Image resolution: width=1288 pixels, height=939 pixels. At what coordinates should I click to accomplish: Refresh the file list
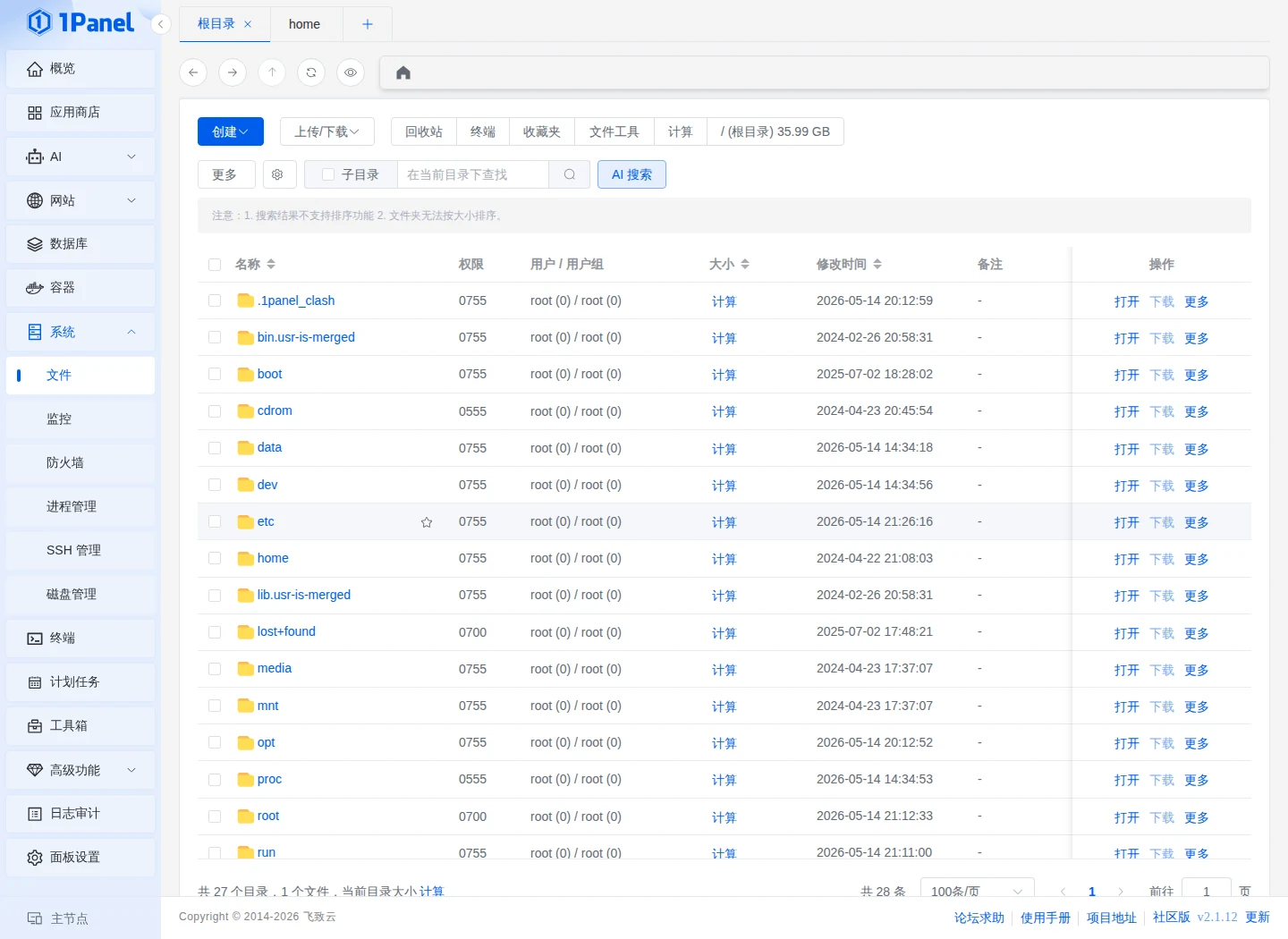pyautogui.click(x=311, y=72)
